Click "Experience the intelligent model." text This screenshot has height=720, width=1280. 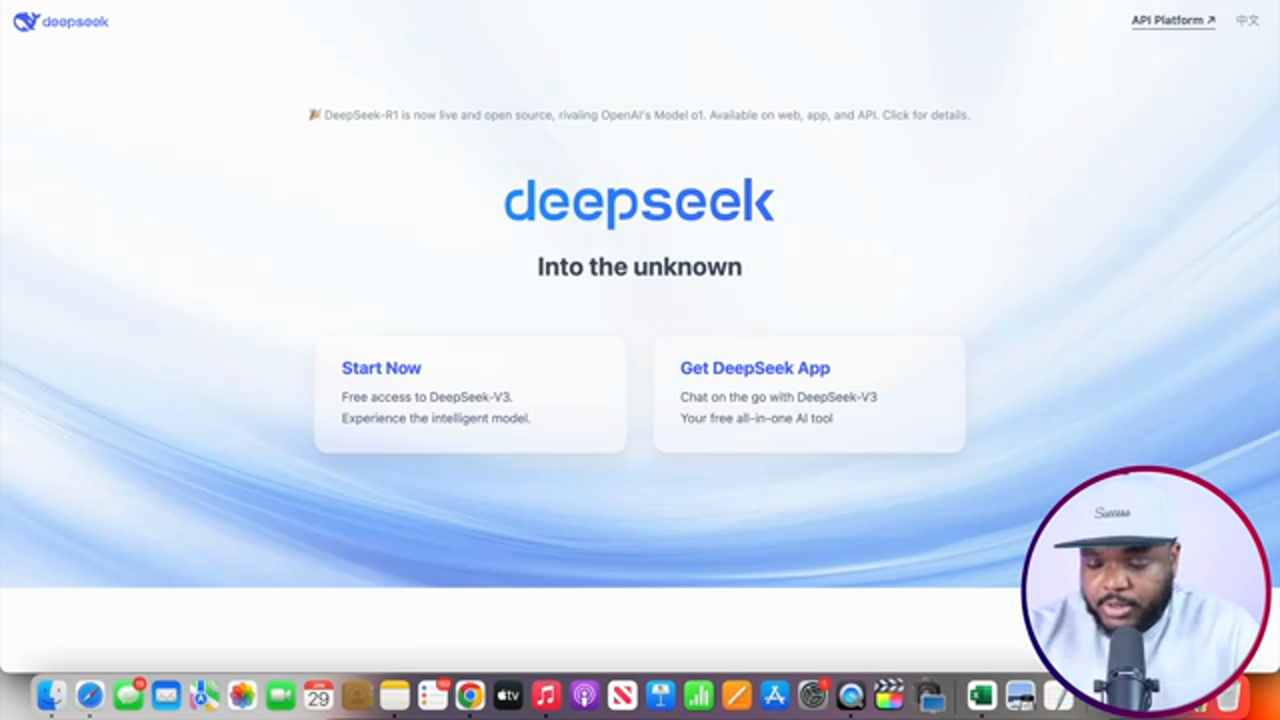point(436,418)
